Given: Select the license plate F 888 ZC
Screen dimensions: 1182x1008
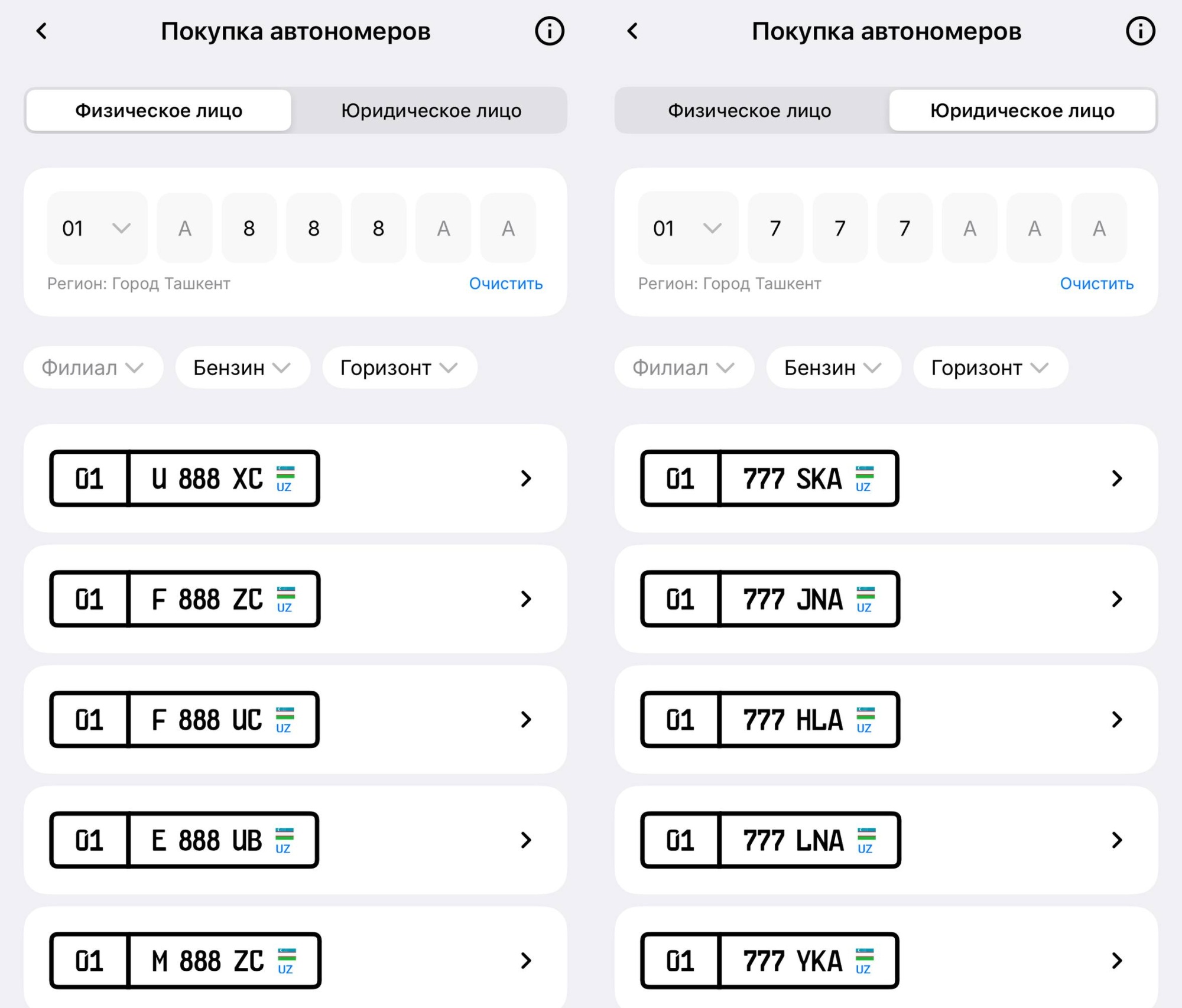Looking at the screenshot, I should click(185, 599).
